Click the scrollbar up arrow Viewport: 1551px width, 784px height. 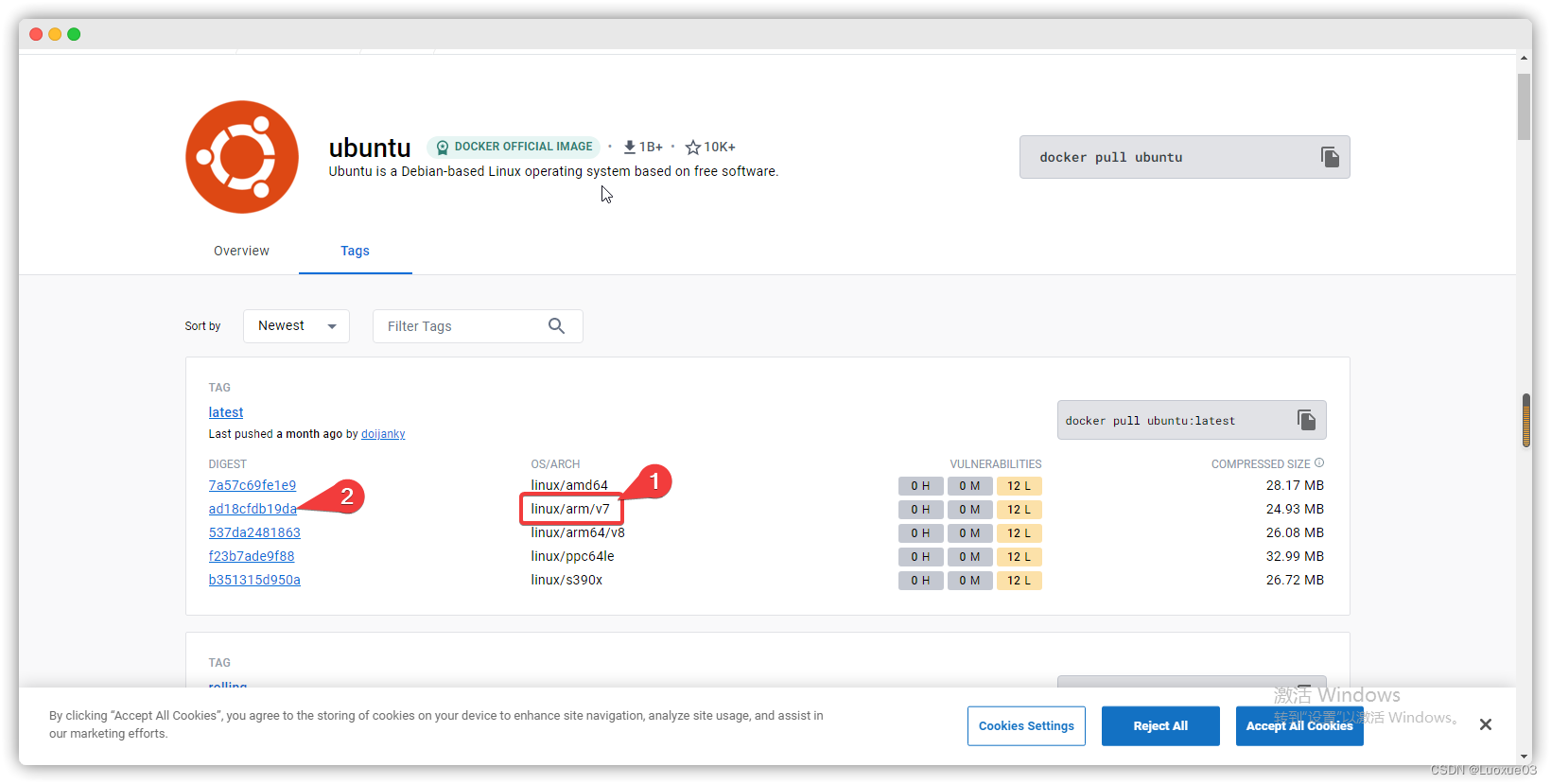[x=1524, y=58]
